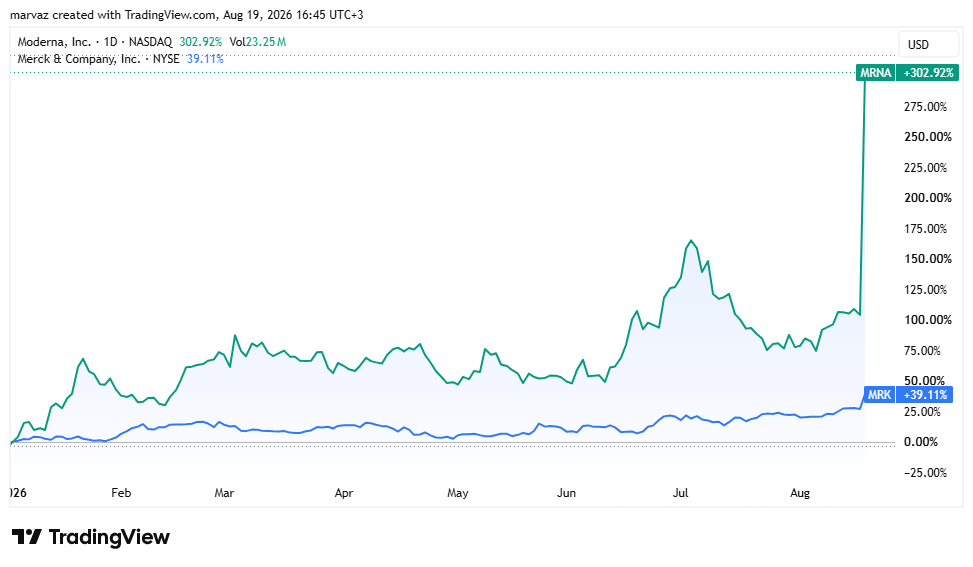Click the 0.00% price axis label
The height and width of the screenshot is (567, 973).
click(x=921, y=442)
